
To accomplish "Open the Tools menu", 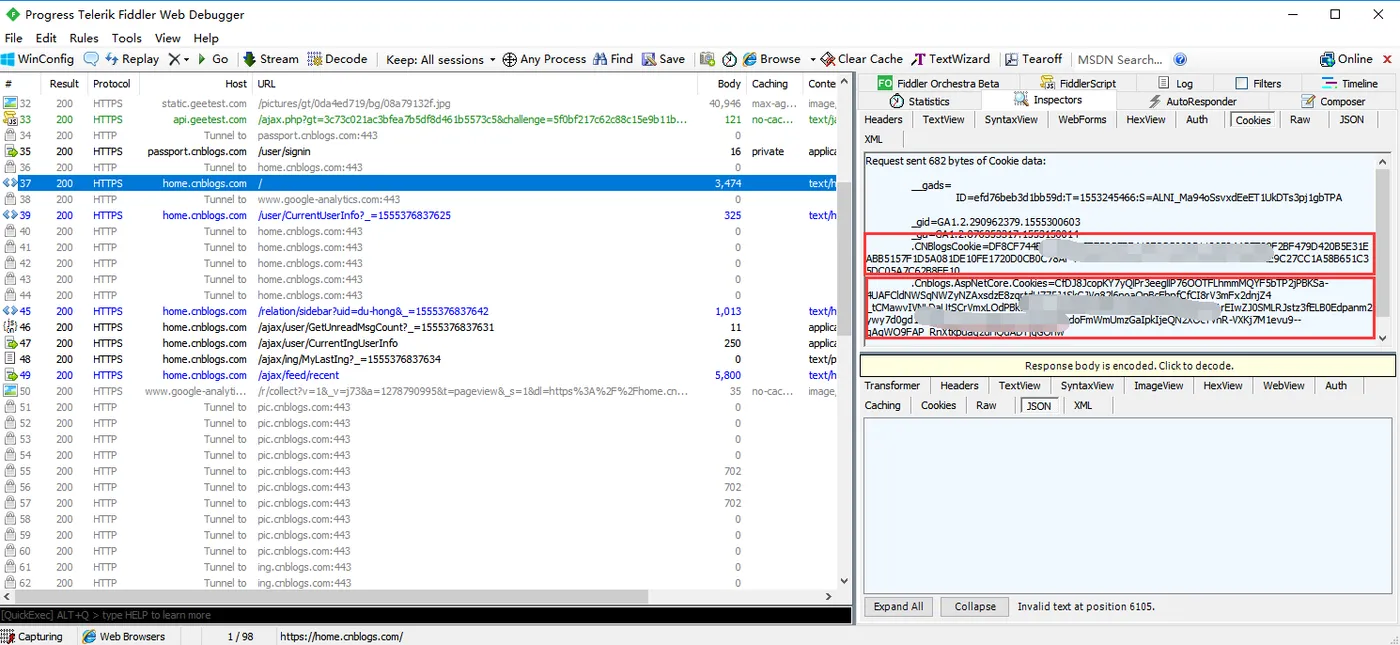I will click(x=126, y=38).
